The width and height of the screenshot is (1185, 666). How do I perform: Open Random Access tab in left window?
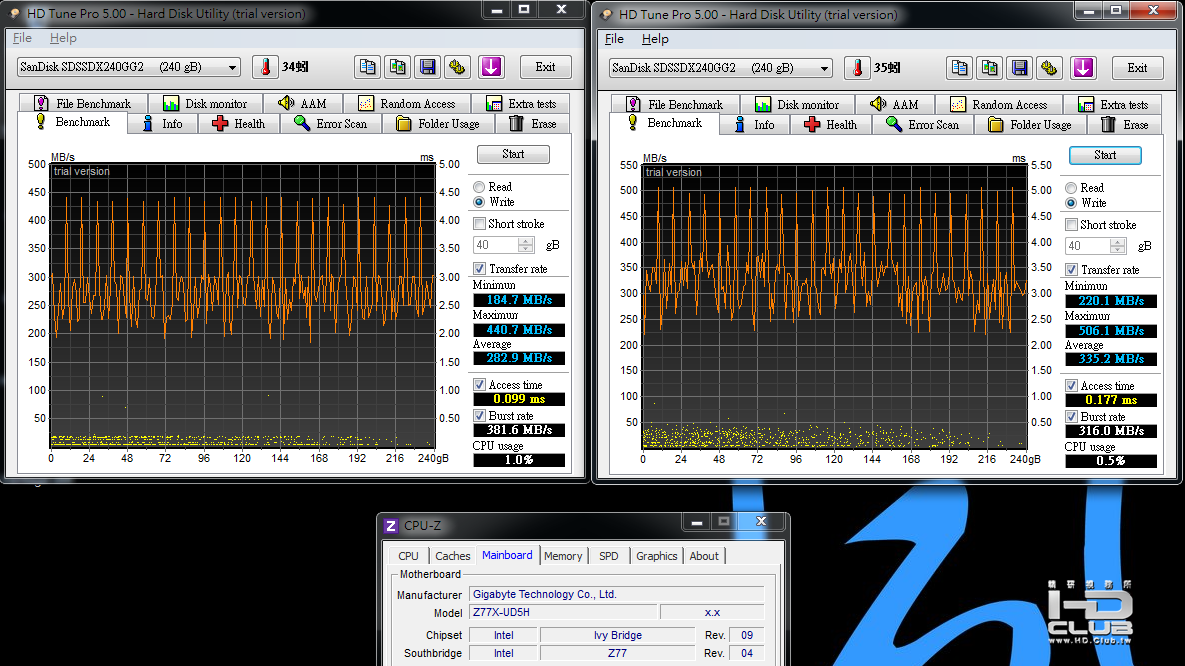pyautogui.click(x=407, y=104)
